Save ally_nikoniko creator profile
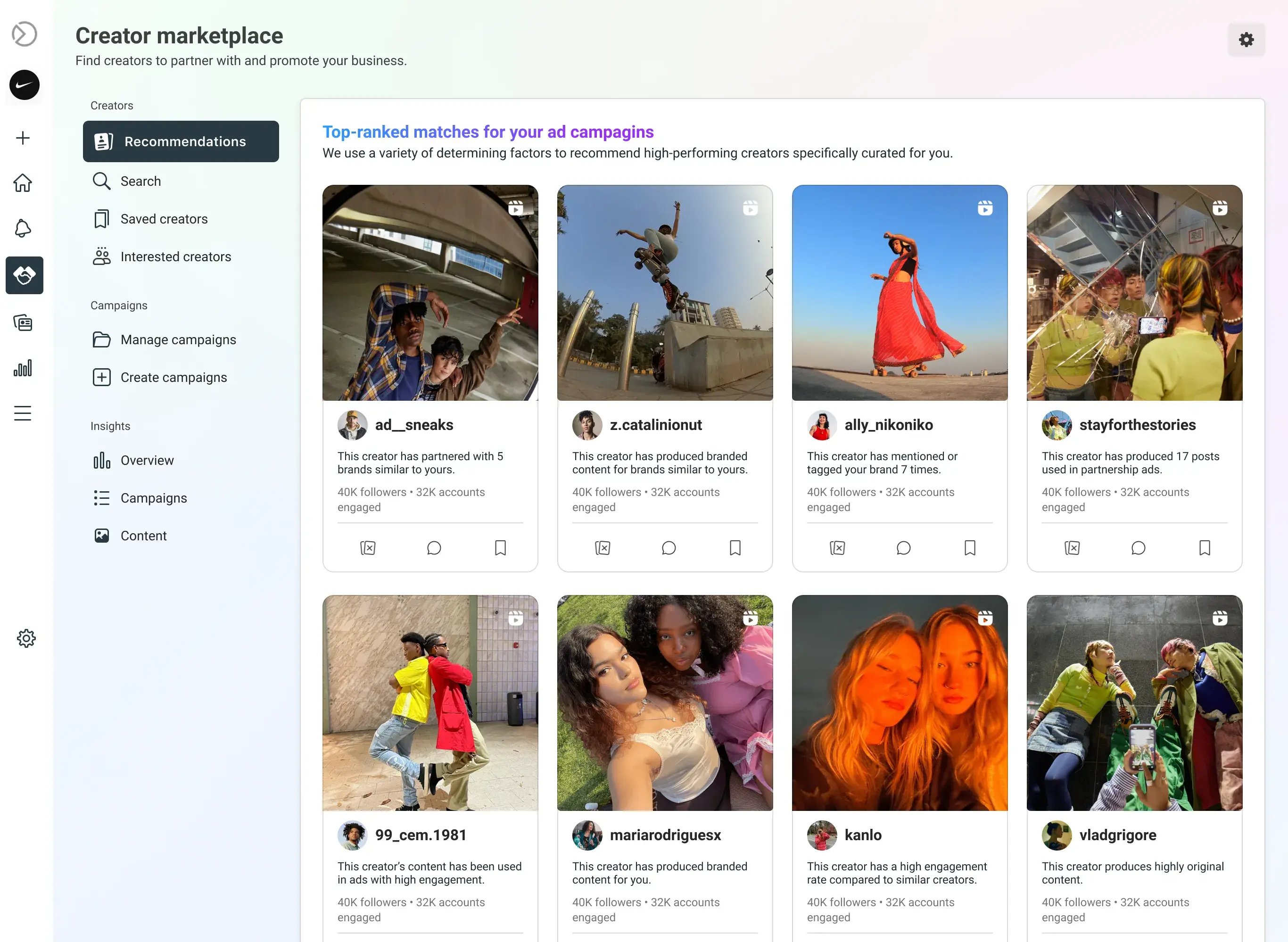The width and height of the screenshot is (1288, 942). [968, 547]
